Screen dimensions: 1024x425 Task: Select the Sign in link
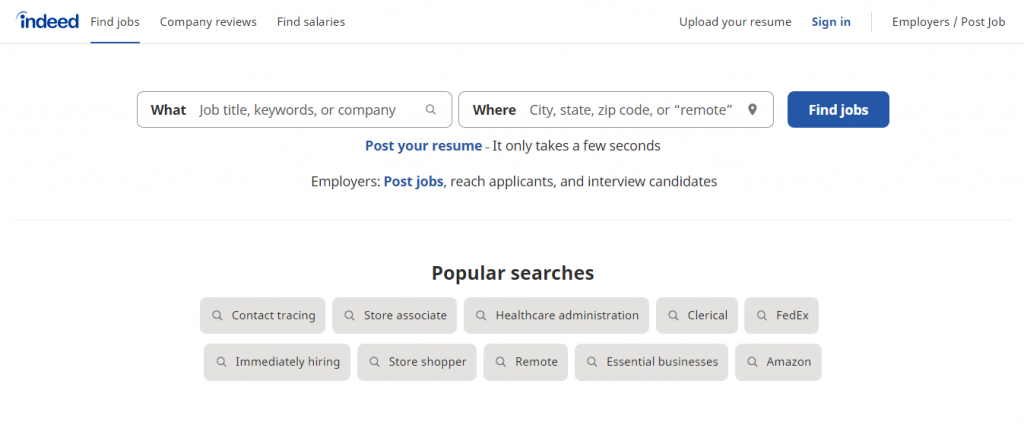tap(831, 22)
